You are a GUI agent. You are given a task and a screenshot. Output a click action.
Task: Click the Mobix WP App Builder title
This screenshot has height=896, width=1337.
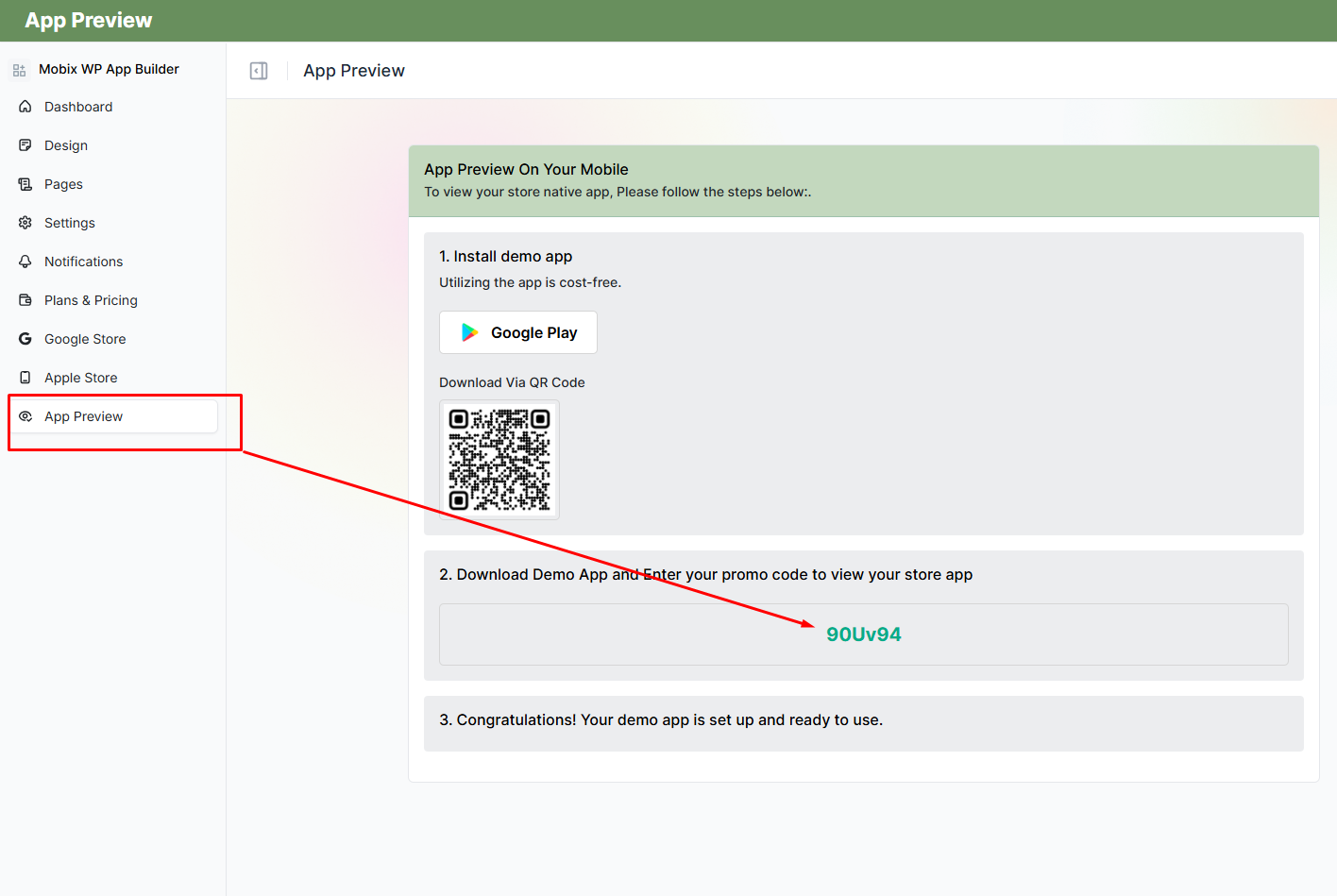[x=109, y=69]
